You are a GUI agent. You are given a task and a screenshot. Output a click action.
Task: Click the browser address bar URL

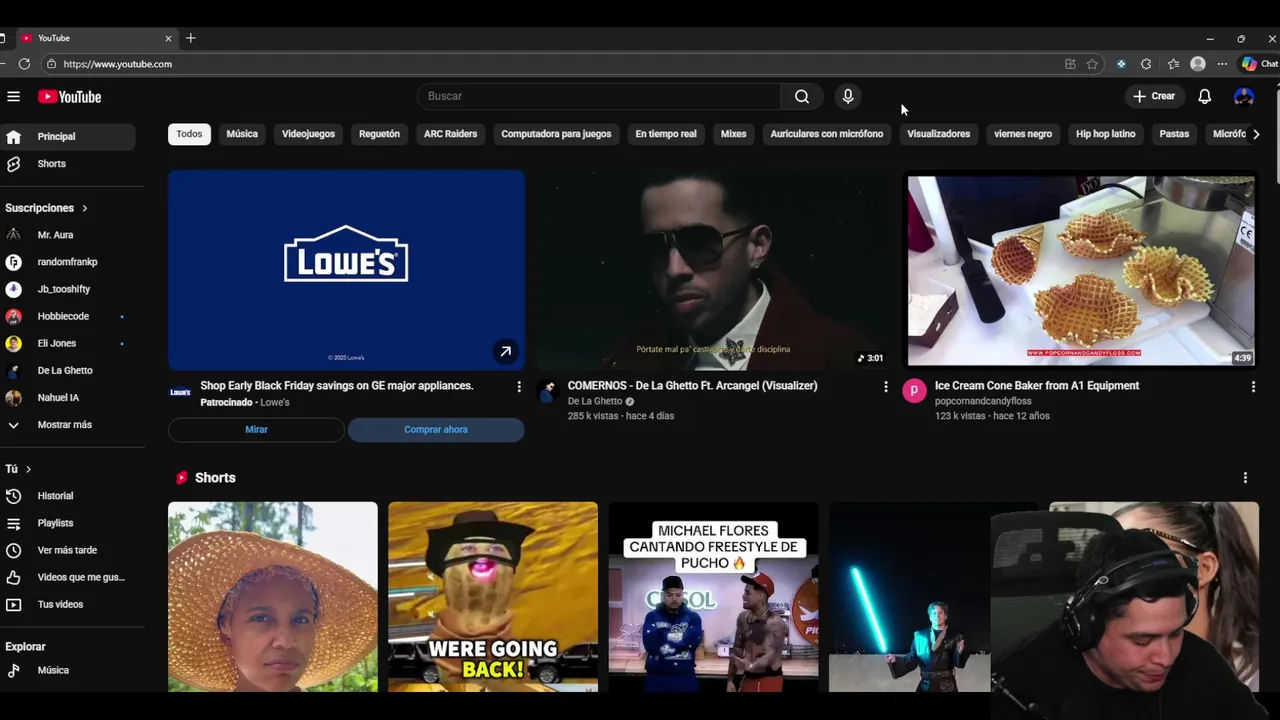(118, 64)
